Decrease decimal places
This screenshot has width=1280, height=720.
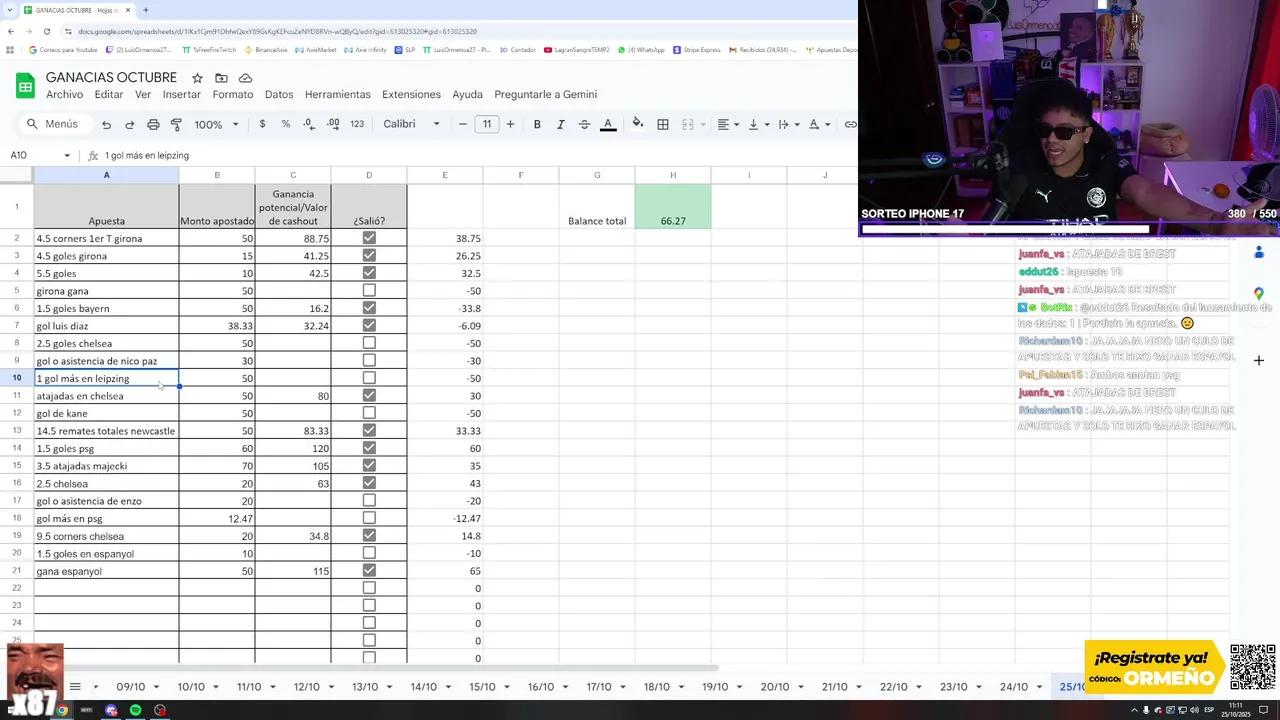(309, 124)
